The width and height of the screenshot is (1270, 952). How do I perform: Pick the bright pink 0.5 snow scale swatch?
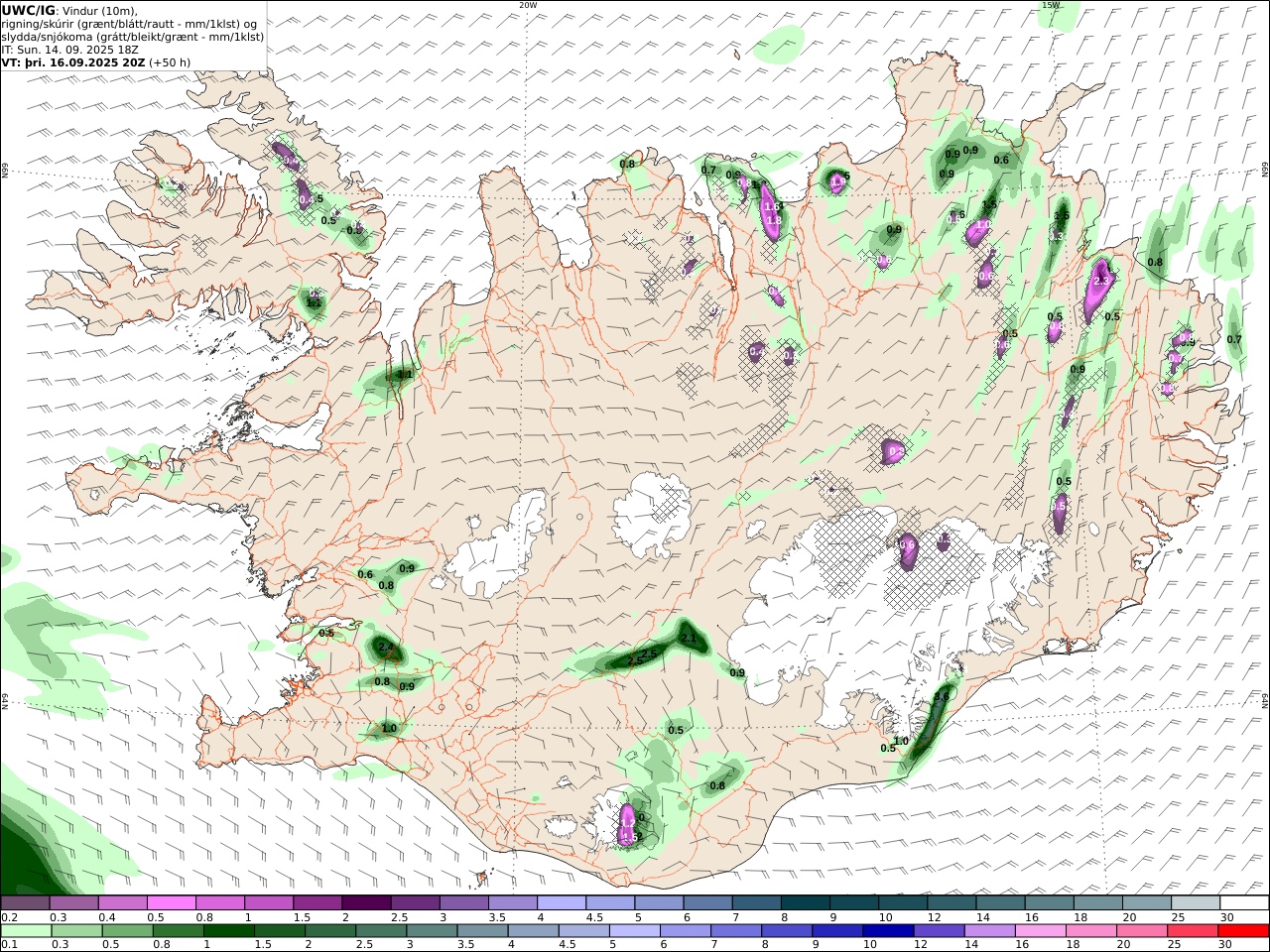click(x=171, y=903)
